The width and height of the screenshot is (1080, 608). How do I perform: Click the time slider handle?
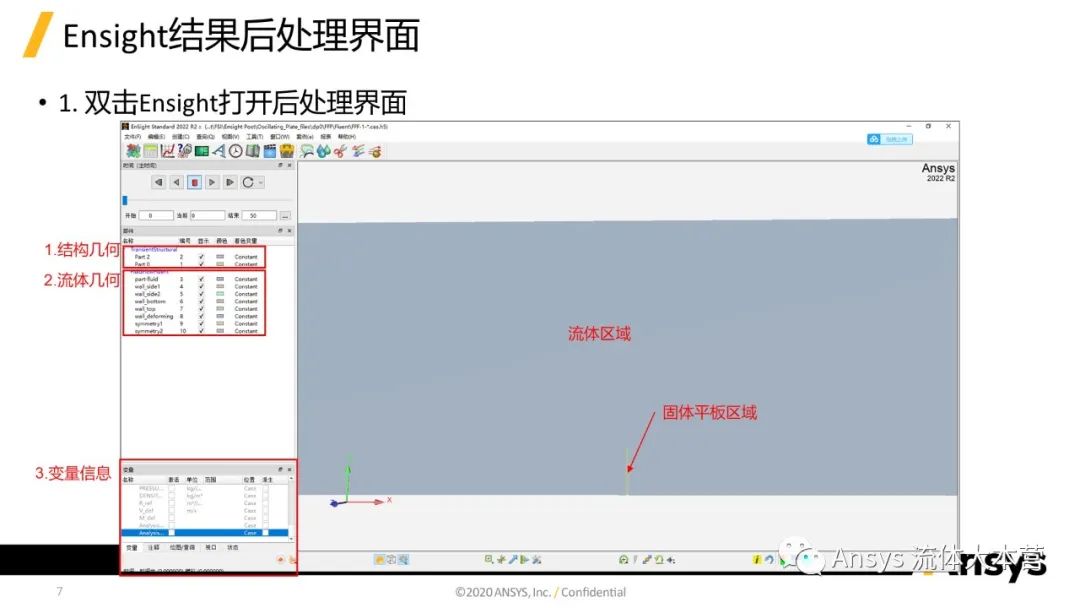tap(125, 200)
